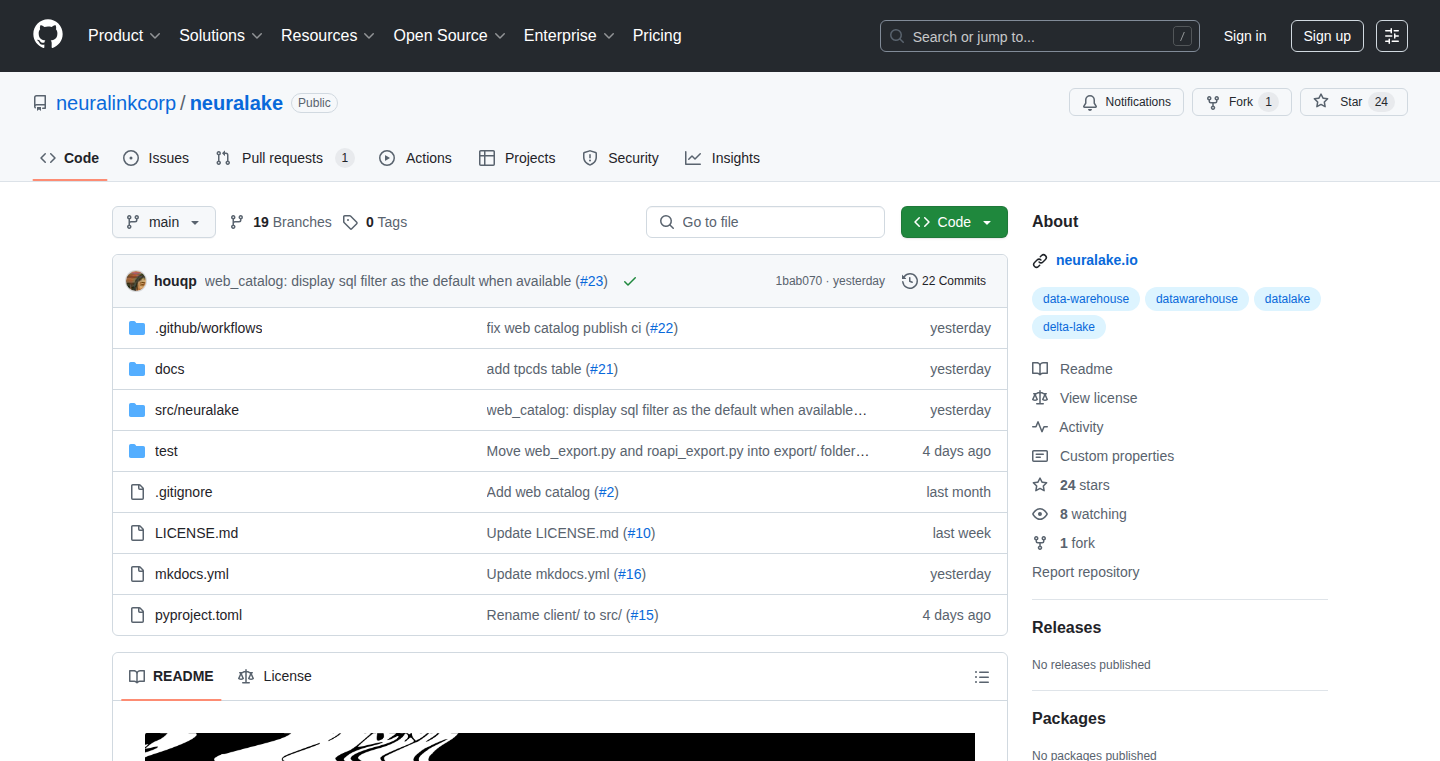Expand the Resources menu

[x=328, y=35]
